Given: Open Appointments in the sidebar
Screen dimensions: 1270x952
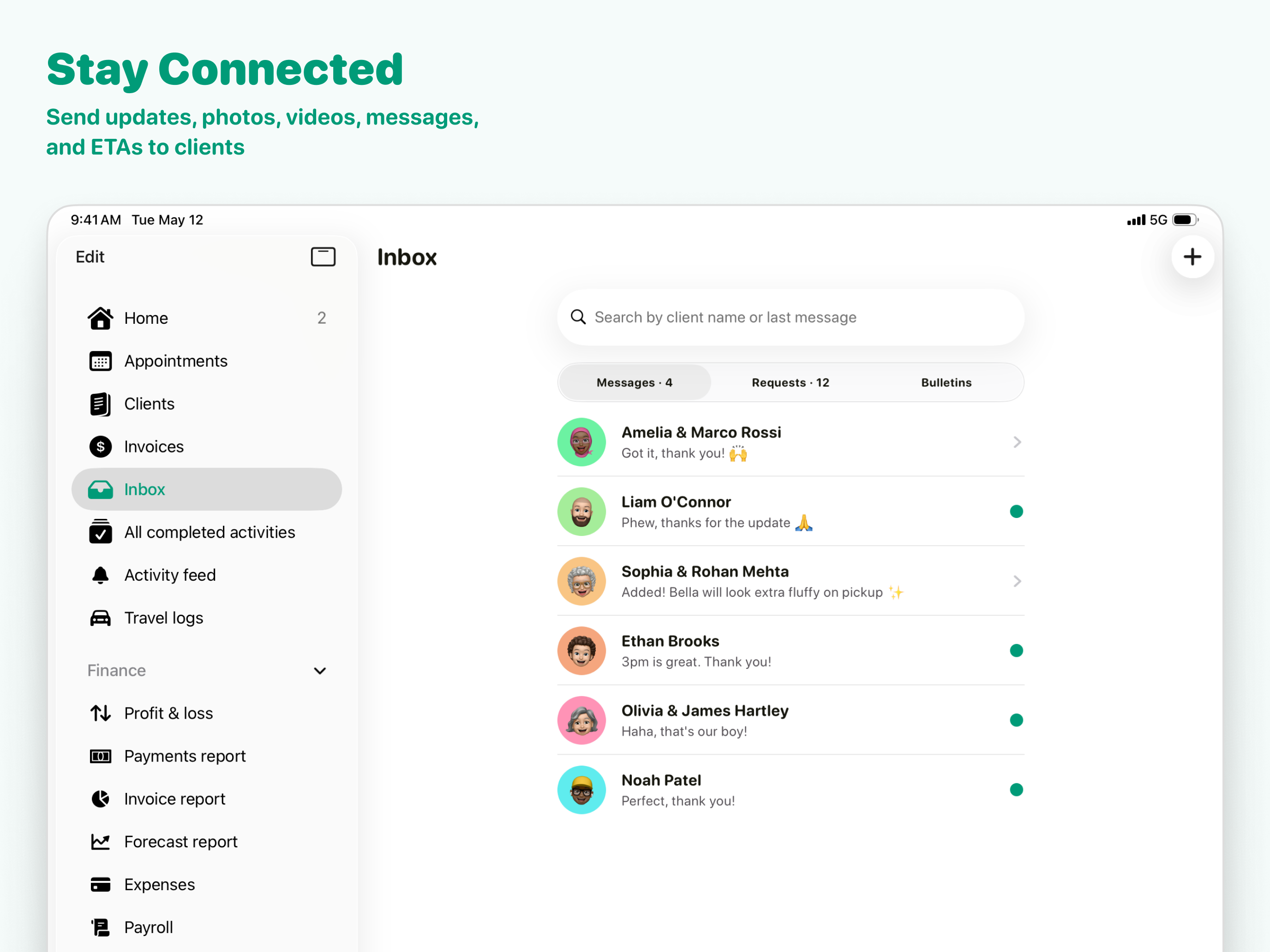Looking at the screenshot, I should click(207, 361).
